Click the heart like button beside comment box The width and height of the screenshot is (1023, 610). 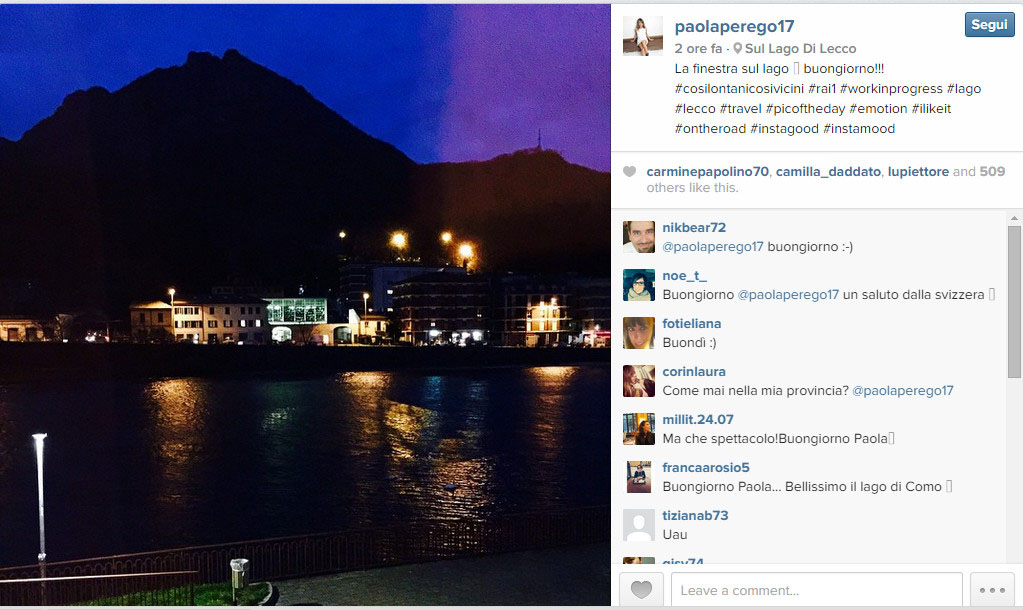click(641, 590)
